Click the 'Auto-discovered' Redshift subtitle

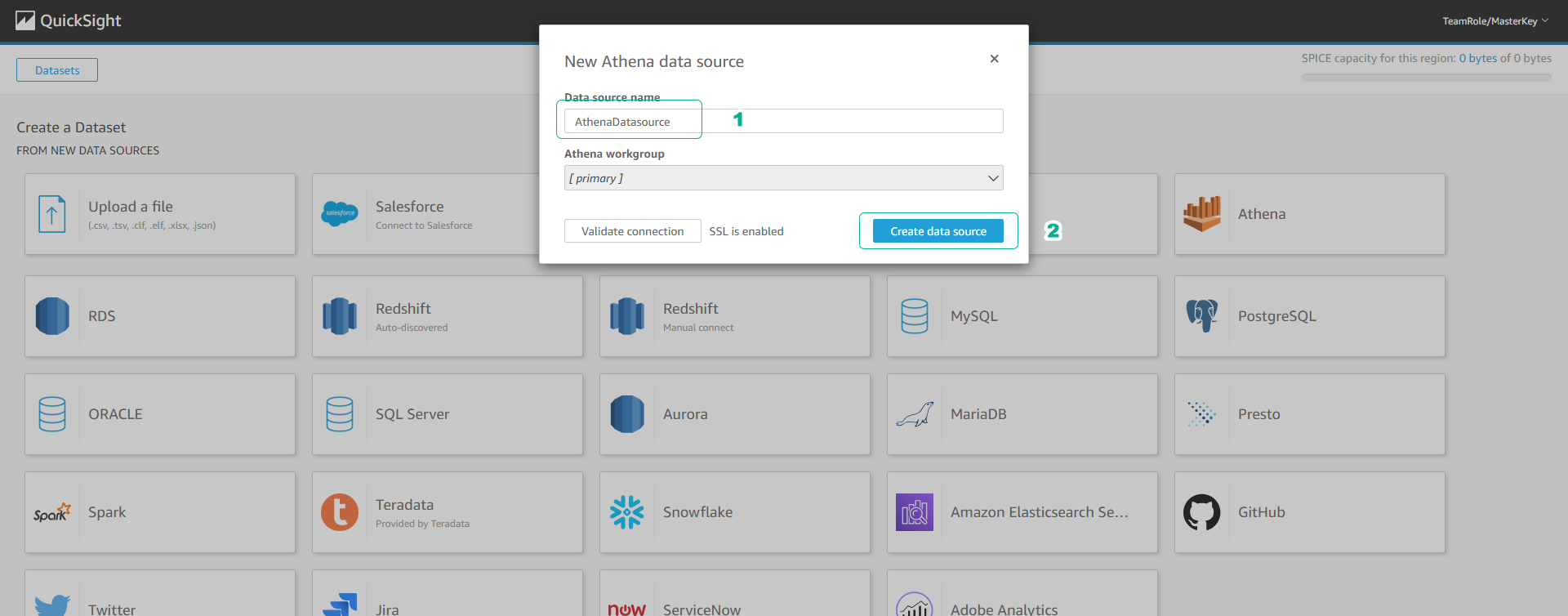coord(412,328)
